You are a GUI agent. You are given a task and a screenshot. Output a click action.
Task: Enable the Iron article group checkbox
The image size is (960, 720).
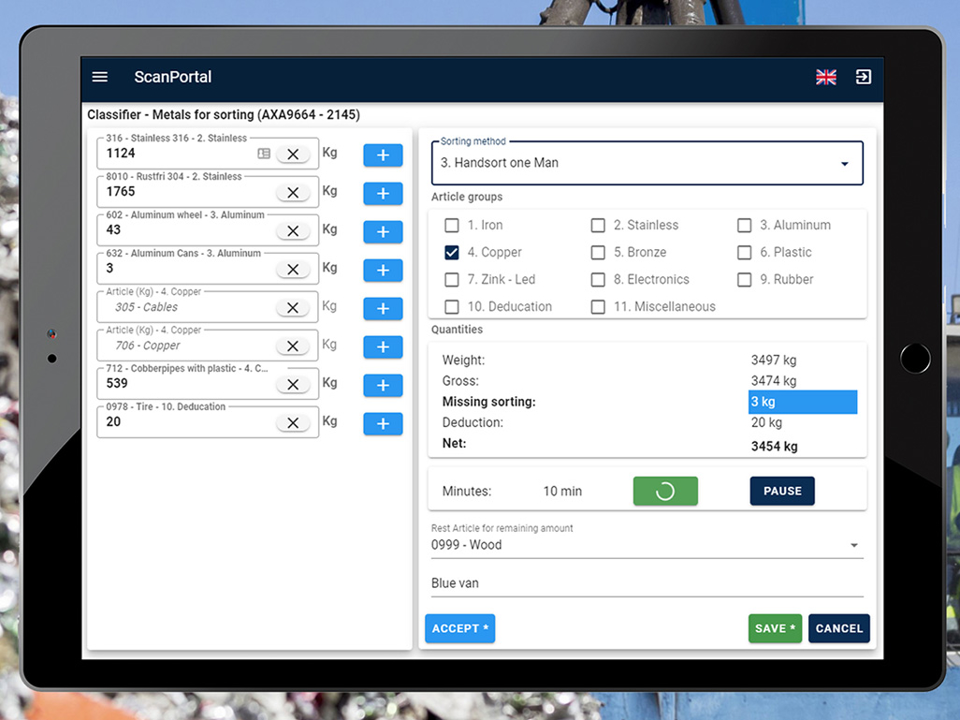click(452, 225)
